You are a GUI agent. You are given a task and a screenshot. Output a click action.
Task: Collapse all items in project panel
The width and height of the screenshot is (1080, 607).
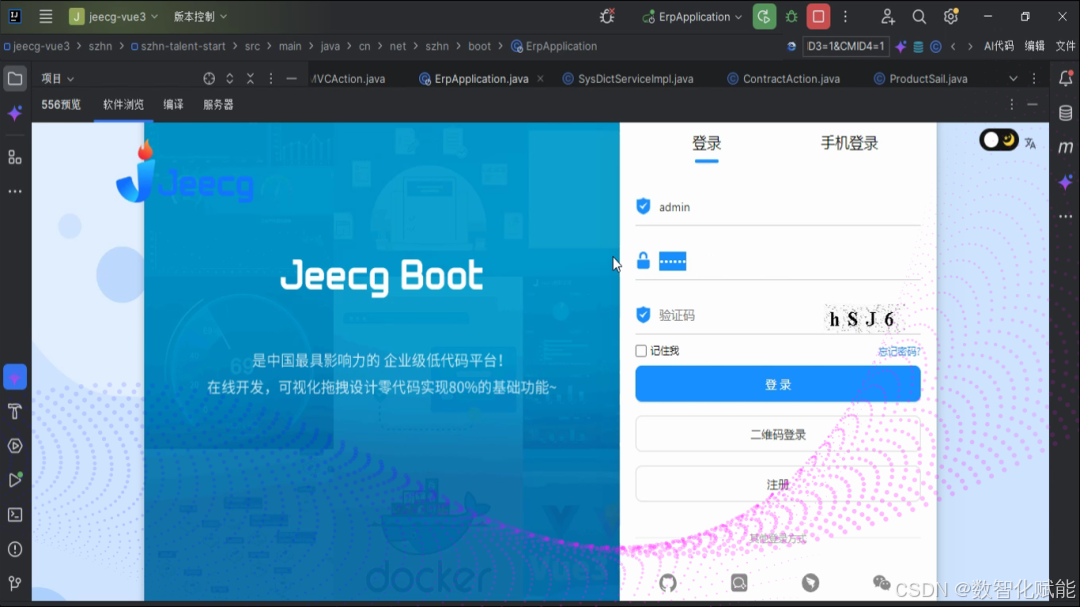coord(251,79)
